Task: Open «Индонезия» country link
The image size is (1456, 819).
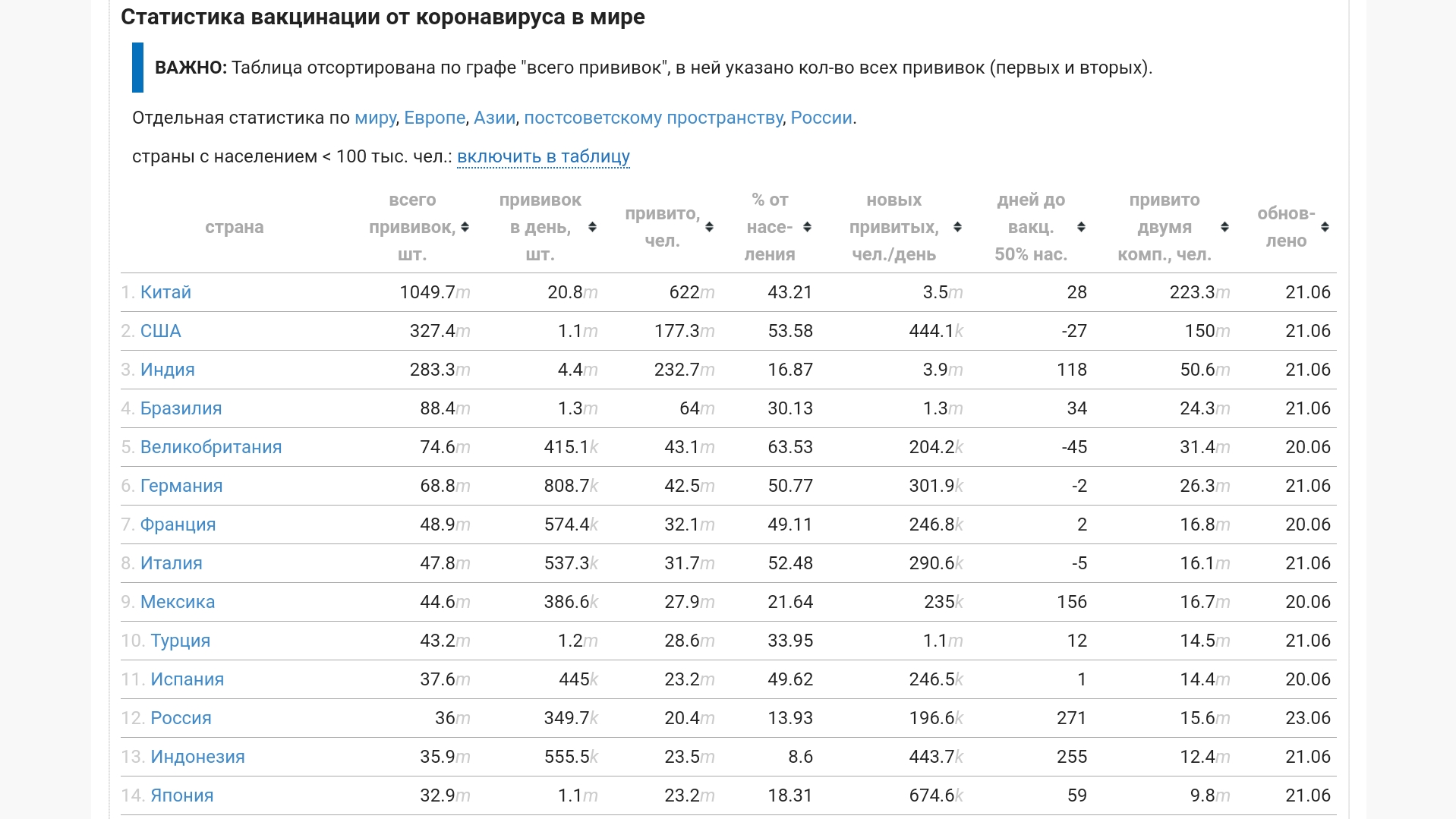Action: [197, 757]
